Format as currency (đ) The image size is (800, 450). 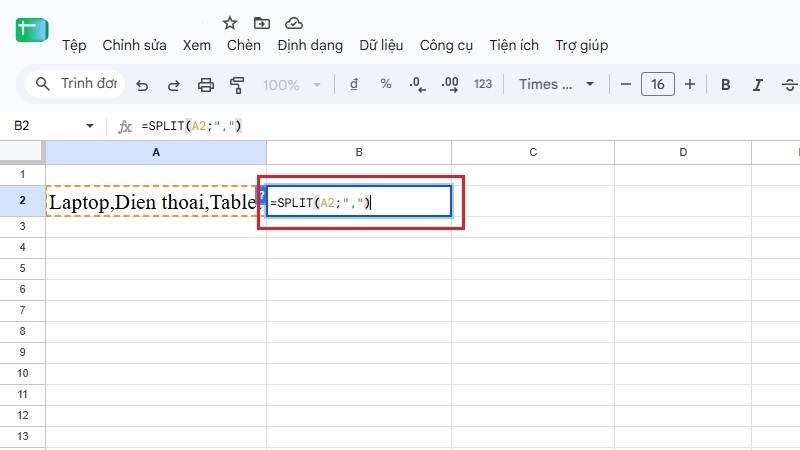[x=354, y=84]
